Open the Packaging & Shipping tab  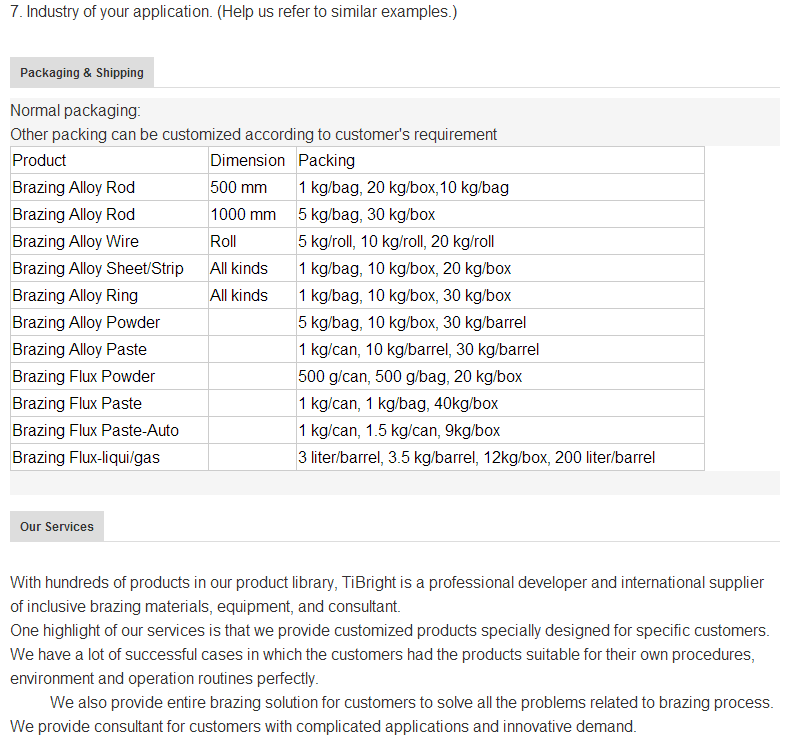pyautogui.click(x=82, y=72)
